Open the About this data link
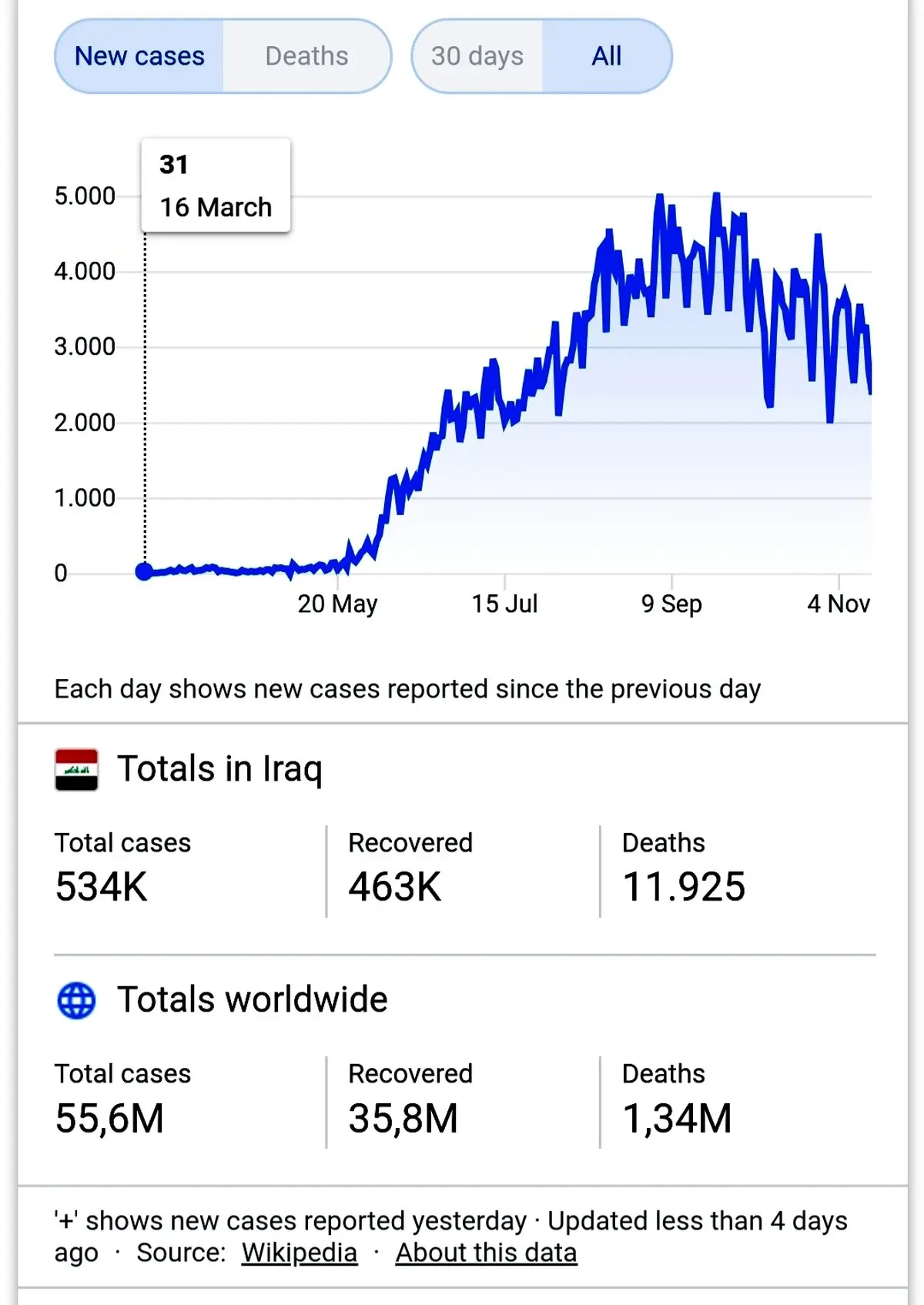Image resolution: width=924 pixels, height=1305 pixels. click(x=486, y=1253)
